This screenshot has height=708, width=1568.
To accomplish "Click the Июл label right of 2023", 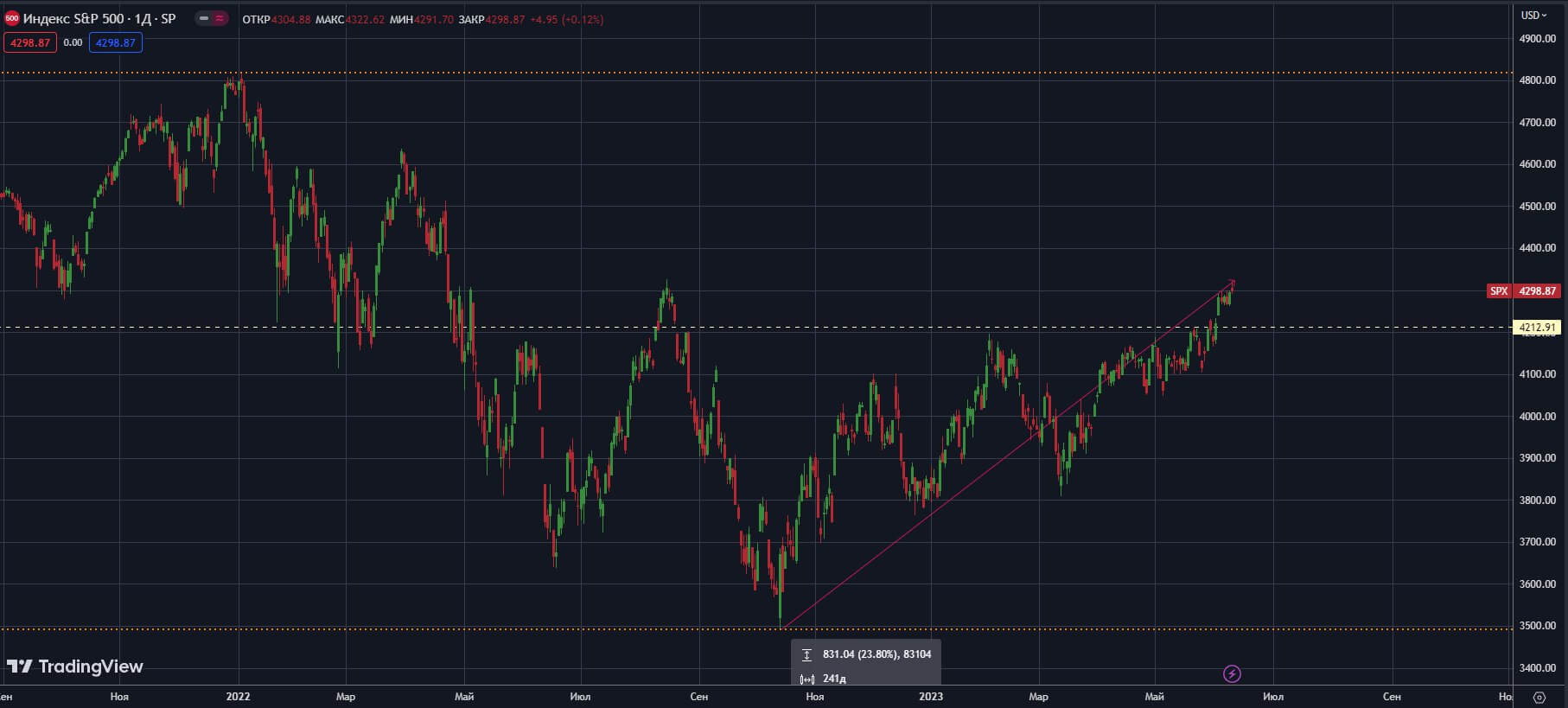I will point(1273,697).
